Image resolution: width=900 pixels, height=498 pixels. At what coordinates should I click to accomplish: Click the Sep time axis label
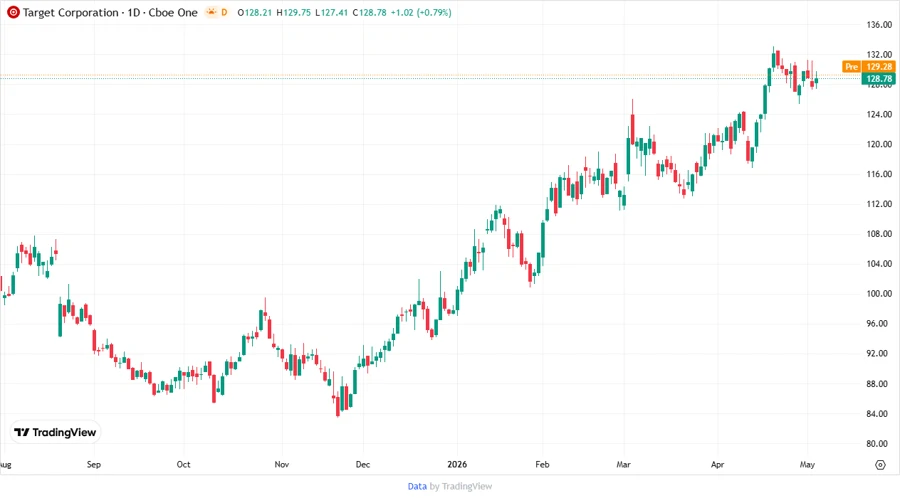94,464
